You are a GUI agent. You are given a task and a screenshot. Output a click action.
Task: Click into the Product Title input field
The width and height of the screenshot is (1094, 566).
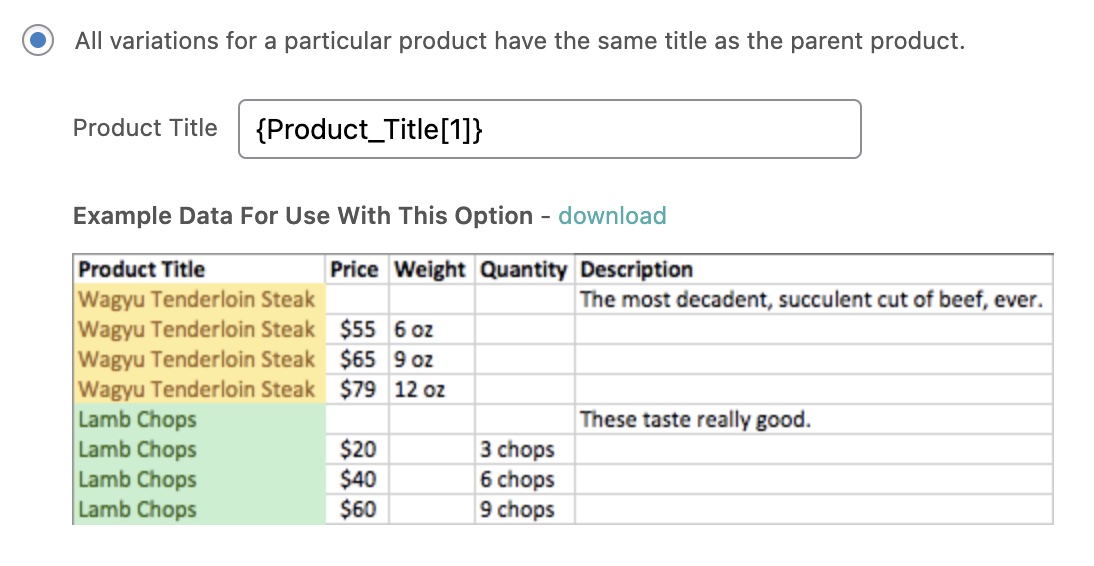click(x=549, y=129)
